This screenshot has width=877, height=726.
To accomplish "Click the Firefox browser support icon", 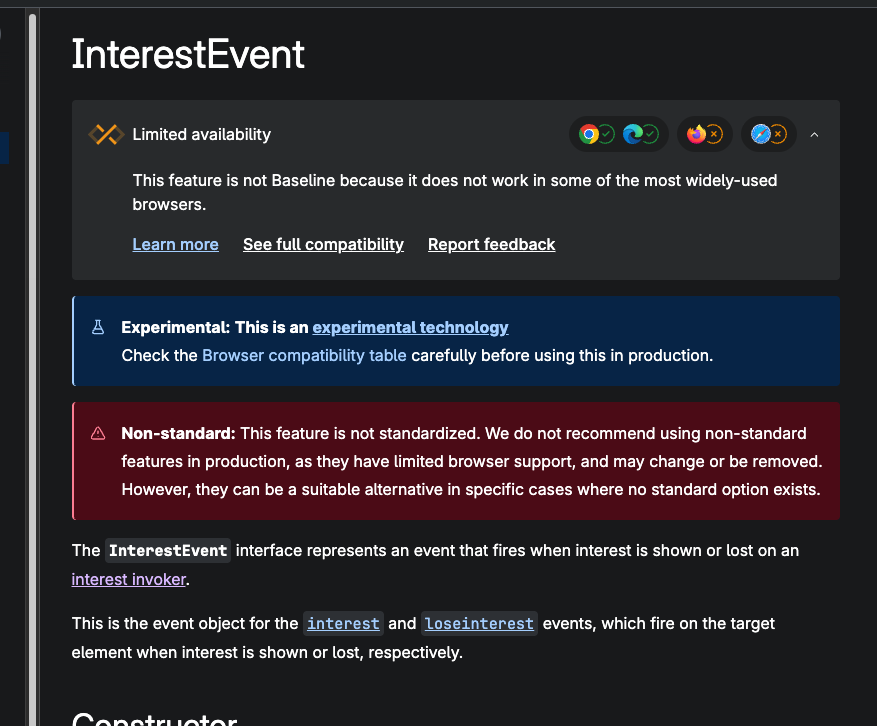I will (x=697, y=134).
